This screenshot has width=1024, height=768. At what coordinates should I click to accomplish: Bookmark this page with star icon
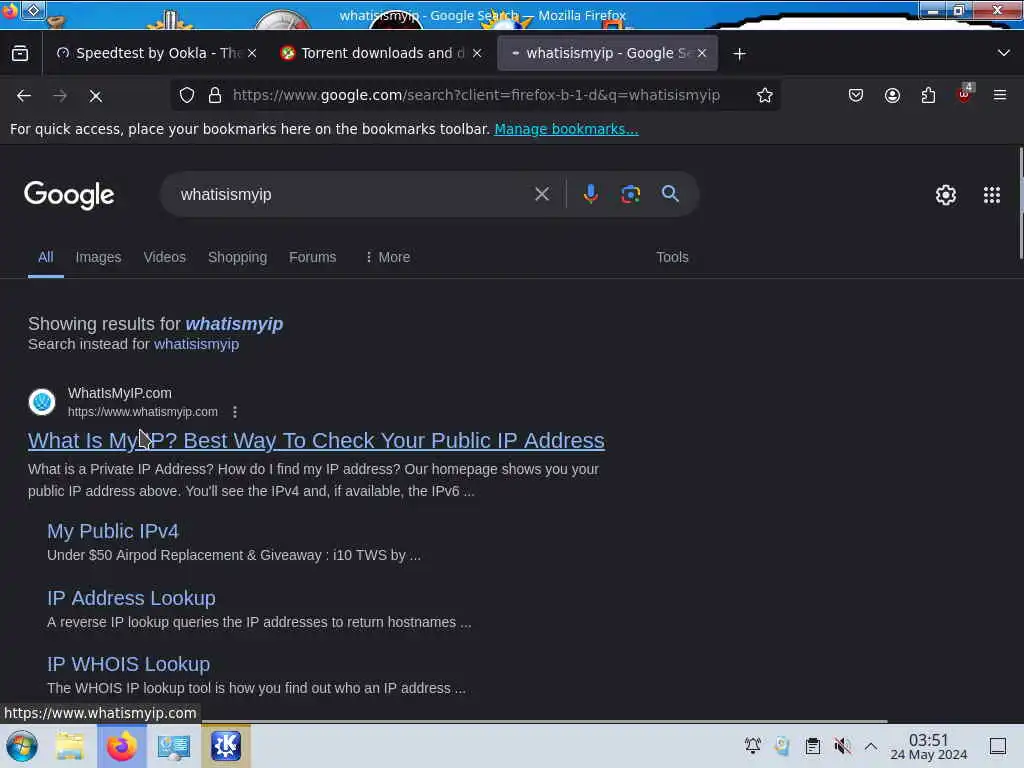click(x=765, y=95)
